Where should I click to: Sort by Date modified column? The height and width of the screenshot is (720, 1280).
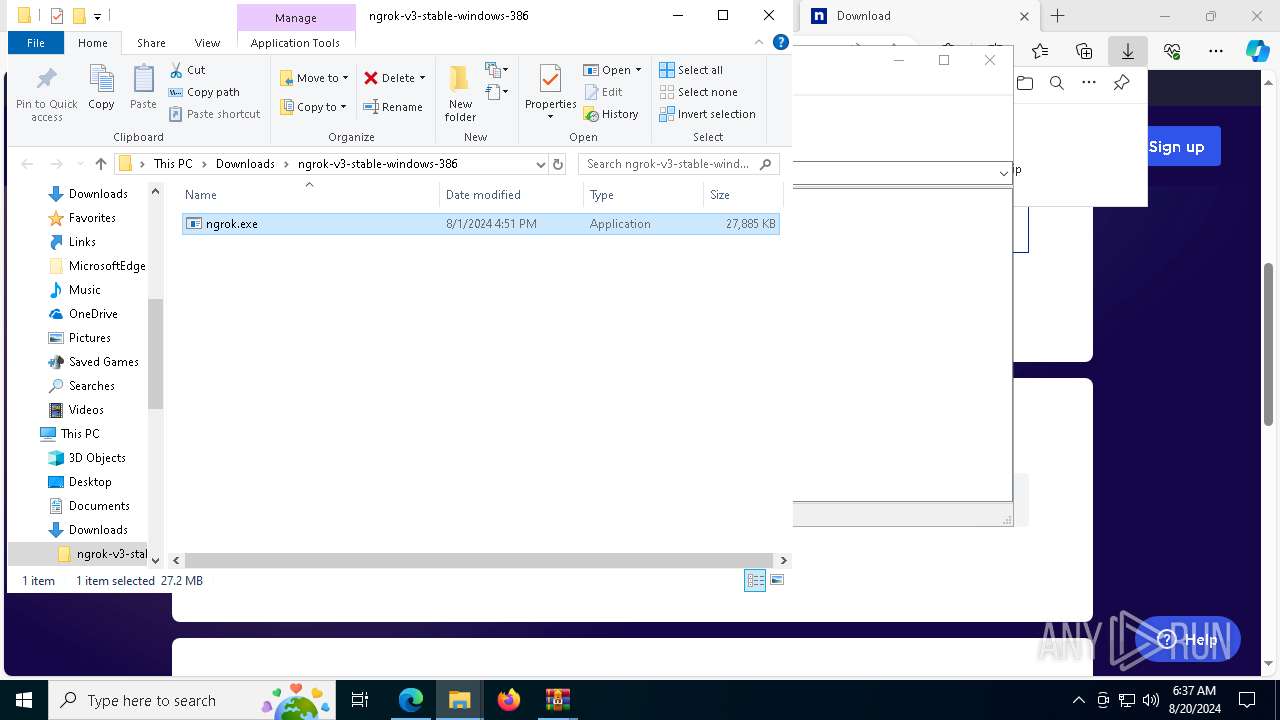pos(511,195)
